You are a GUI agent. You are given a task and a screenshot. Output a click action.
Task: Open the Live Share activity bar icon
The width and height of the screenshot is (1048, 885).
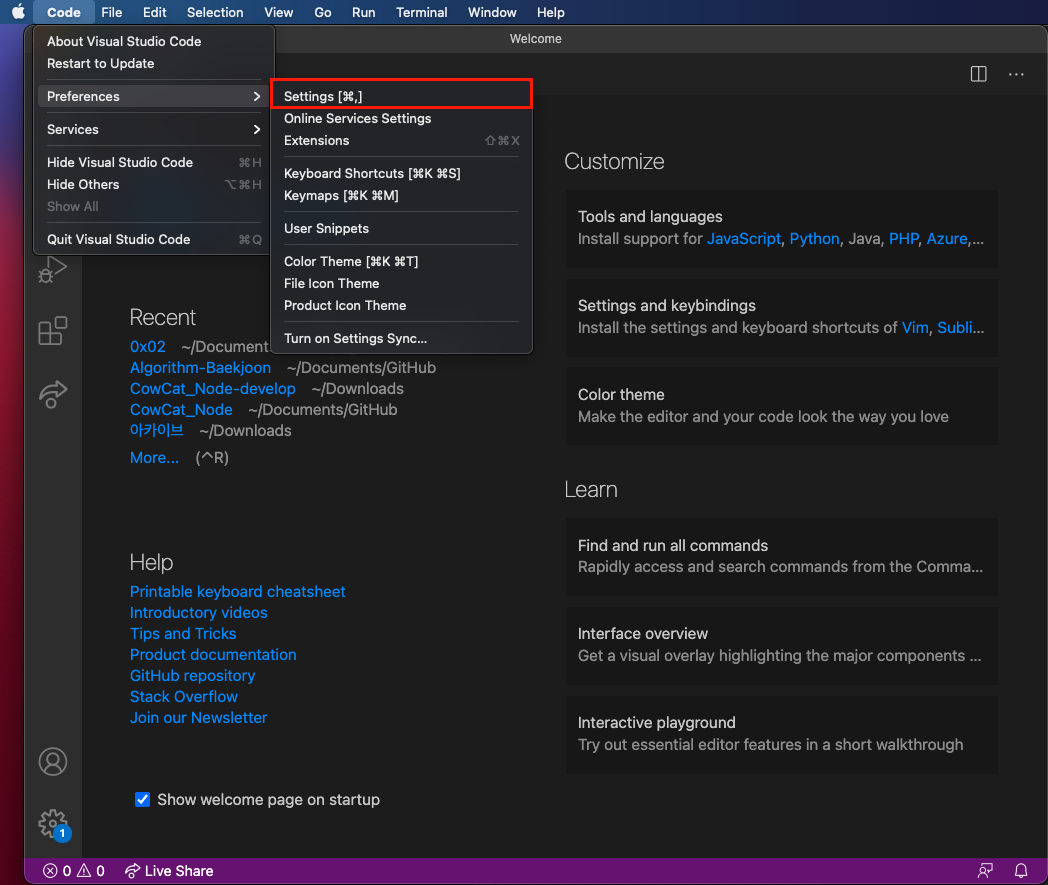pos(53,394)
